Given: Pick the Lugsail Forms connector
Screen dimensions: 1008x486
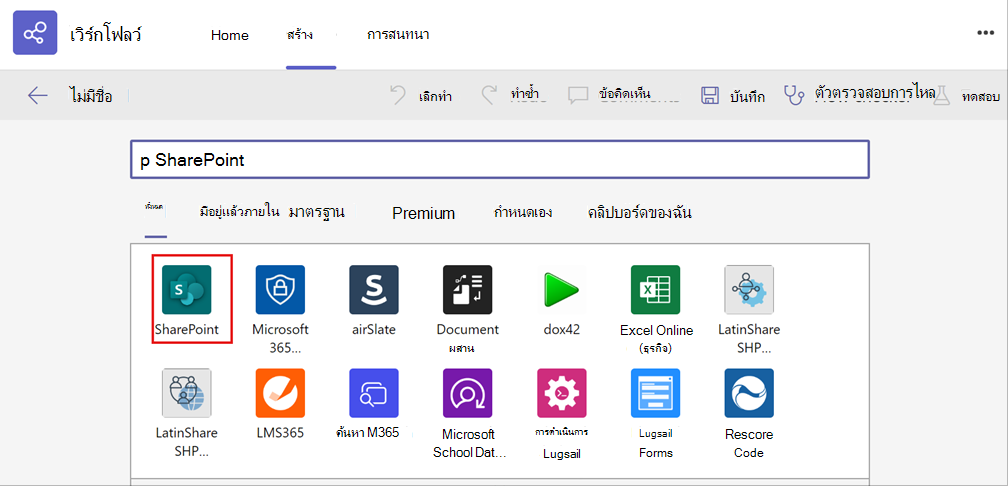Looking at the screenshot, I should (x=656, y=393).
